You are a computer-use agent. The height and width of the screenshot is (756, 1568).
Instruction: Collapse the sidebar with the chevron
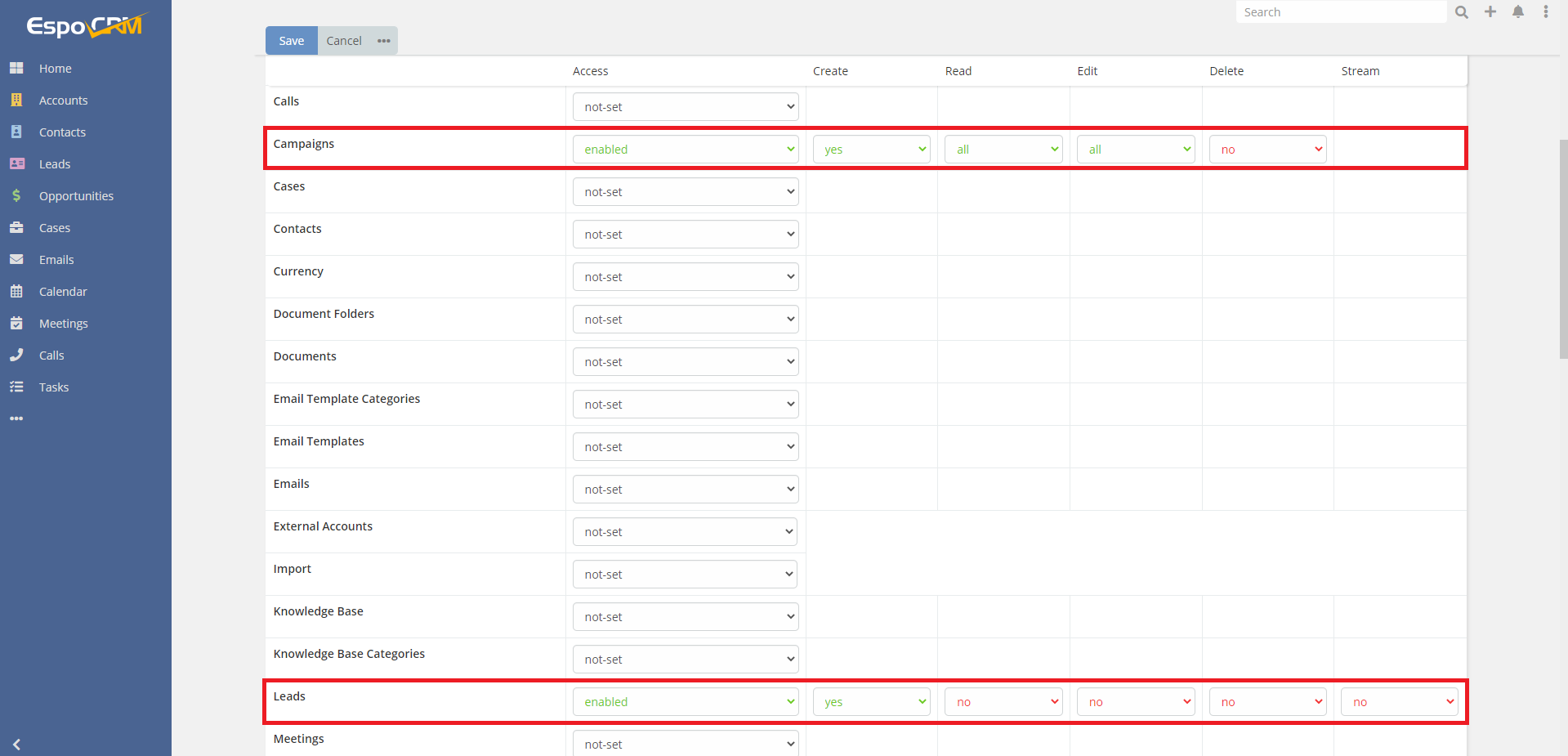[17, 745]
